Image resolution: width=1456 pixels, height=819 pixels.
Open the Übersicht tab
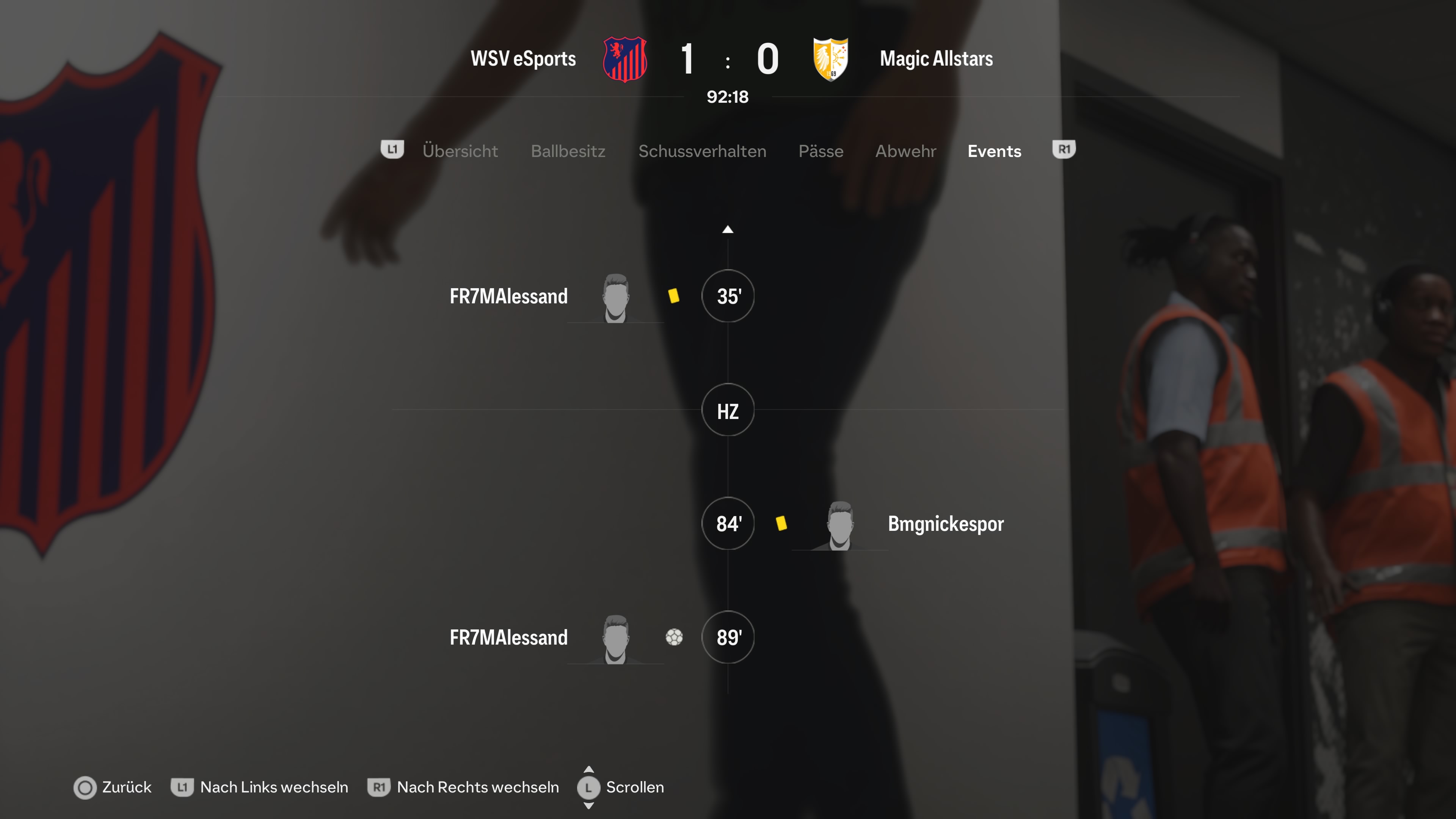pyautogui.click(x=460, y=151)
